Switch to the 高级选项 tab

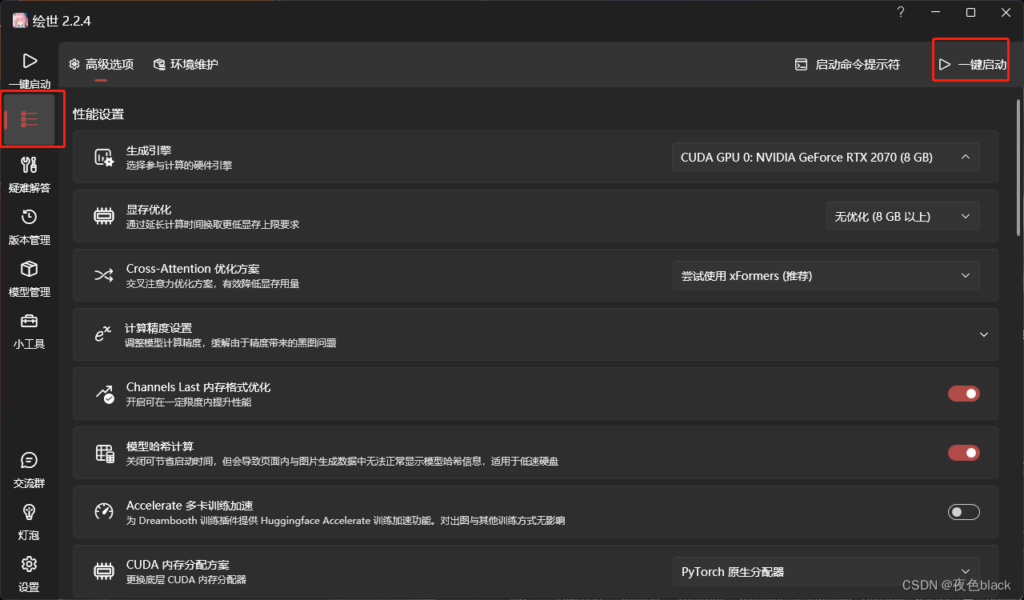100,63
